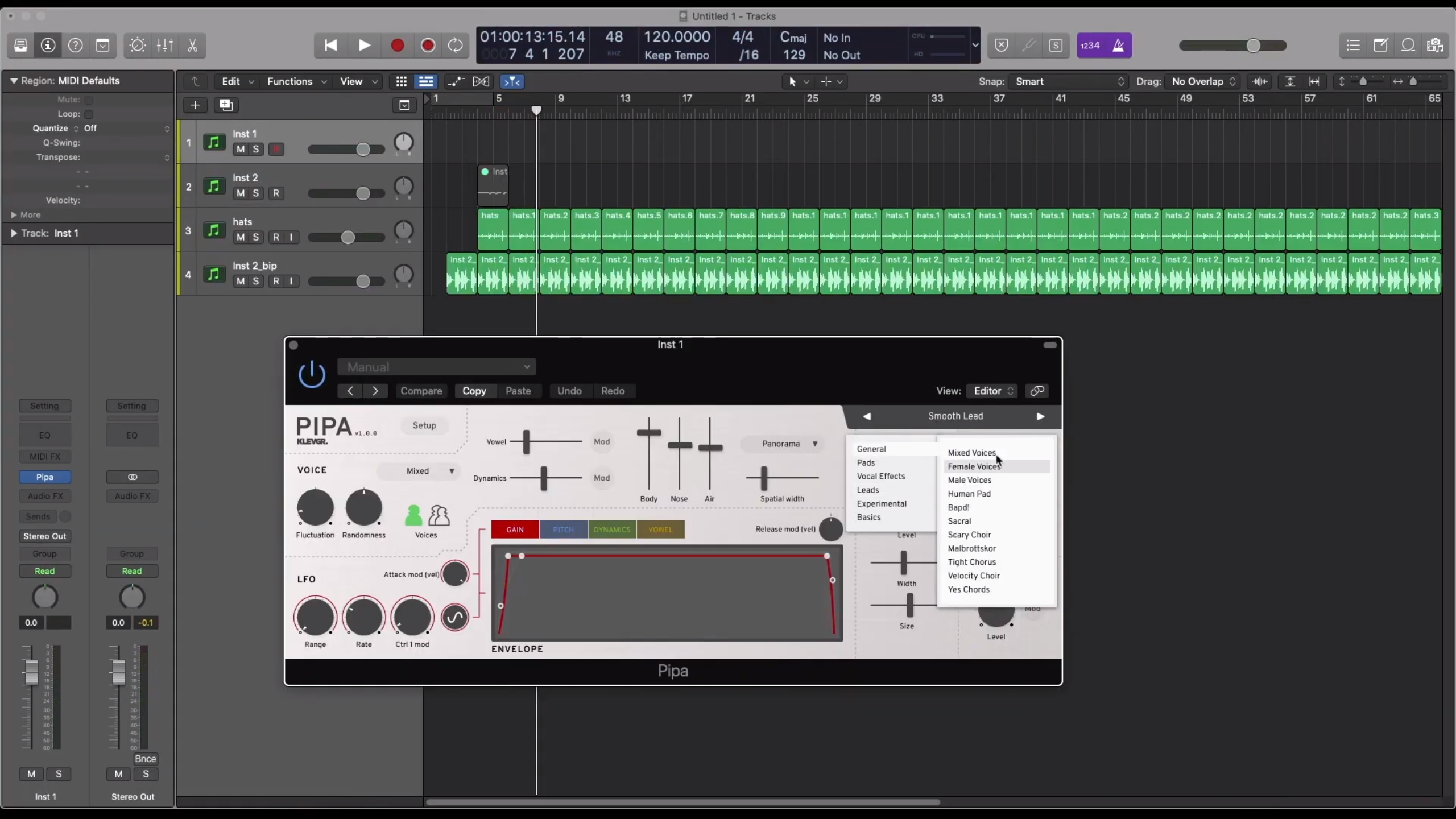
Task: Click the Read automation button on Inst 1
Action: click(x=45, y=571)
